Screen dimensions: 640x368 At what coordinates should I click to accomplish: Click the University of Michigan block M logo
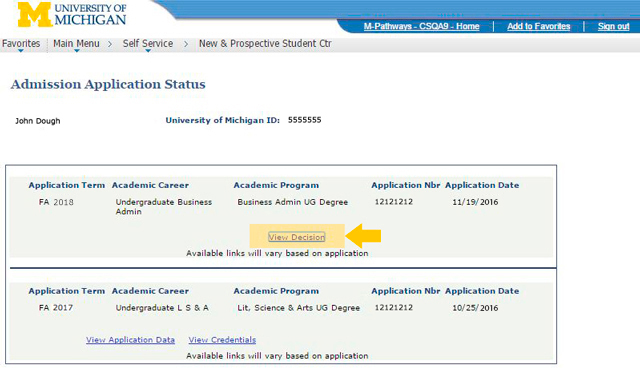[34, 14]
